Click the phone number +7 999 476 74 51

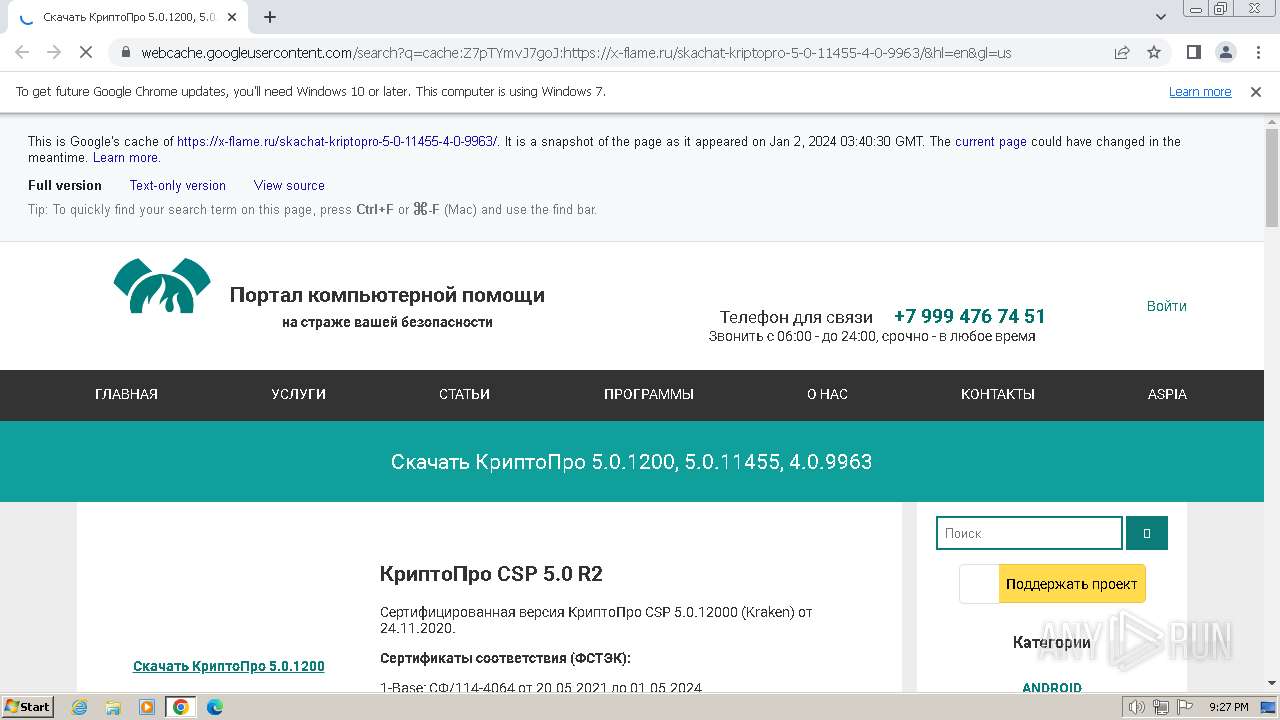(x=969, y=316)
